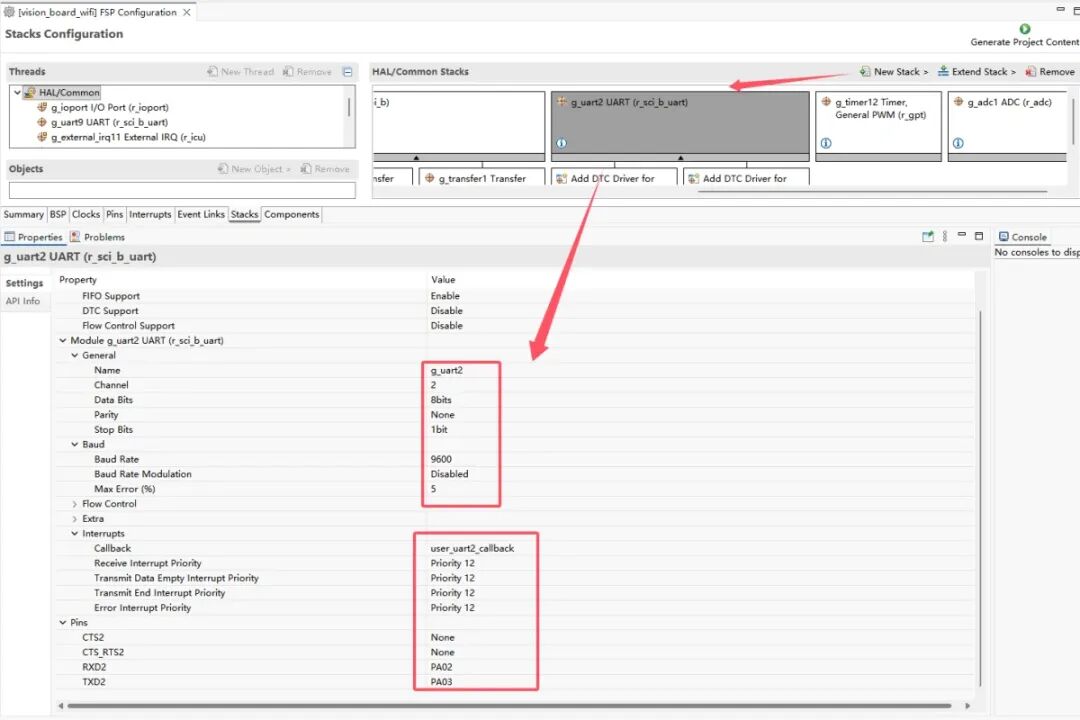Click Remove button in Threads panel
This screenshot has height=720, width=1080.
(307, 72)
